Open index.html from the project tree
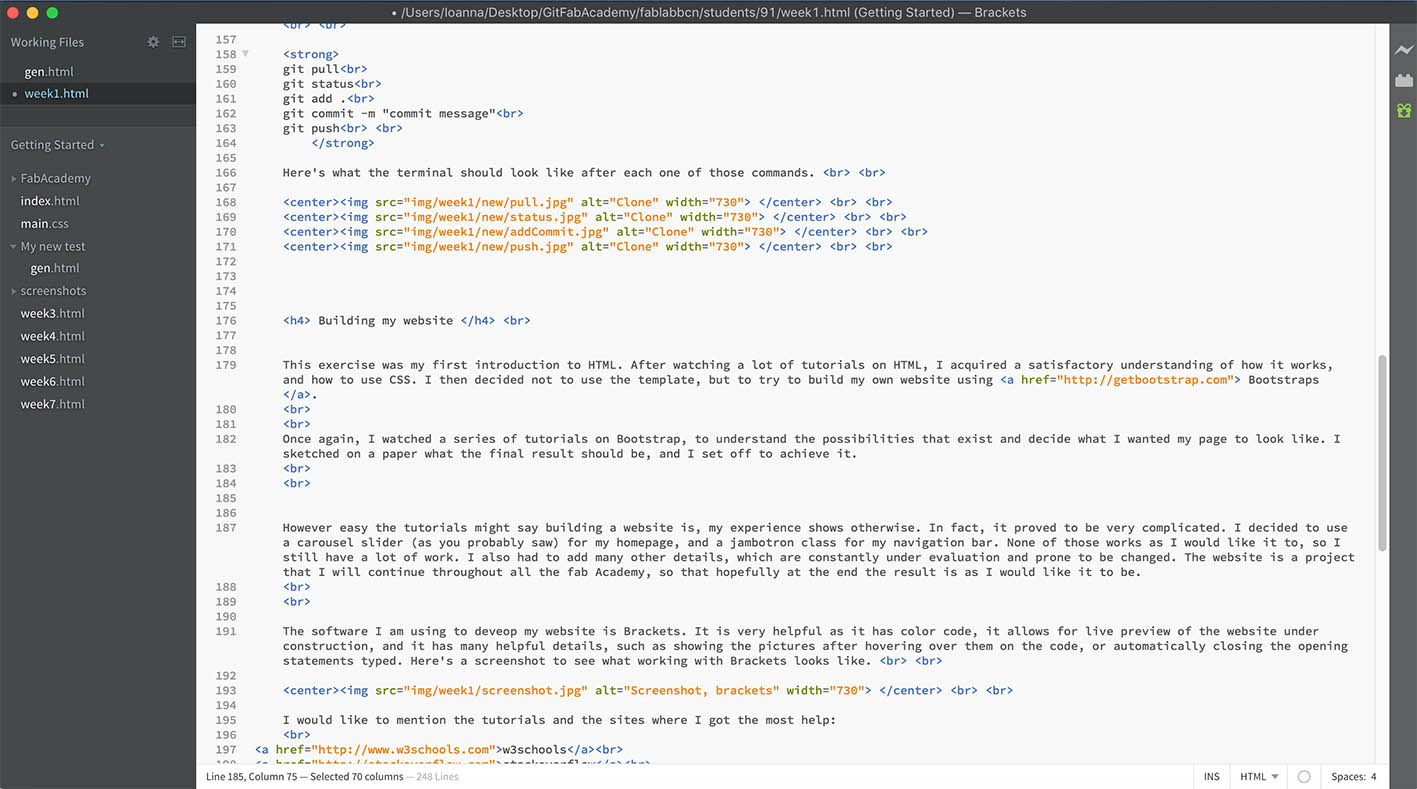The image size is (1417, 789). tap(50, 201)
